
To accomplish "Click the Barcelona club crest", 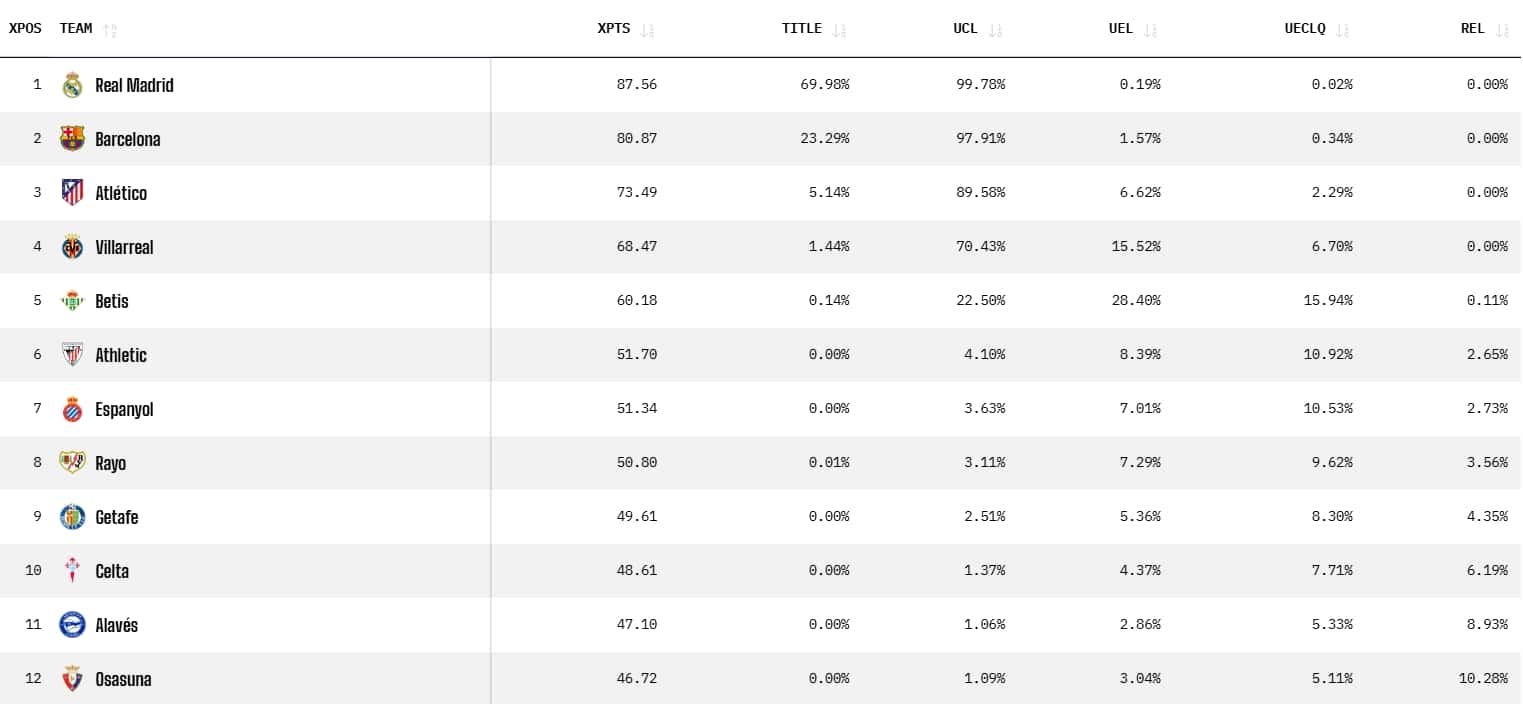I will [72, 139].
